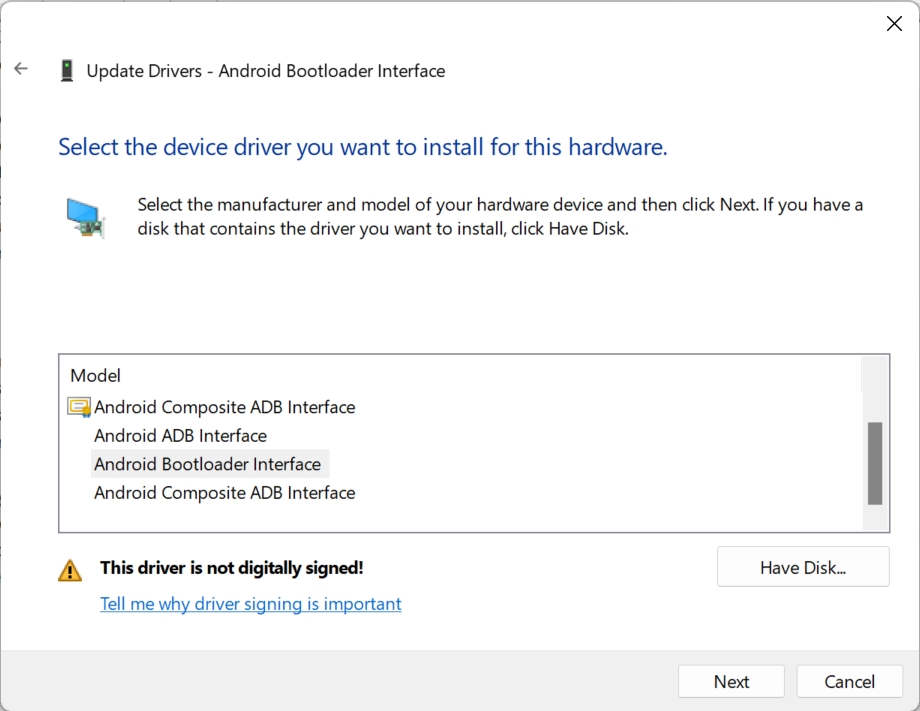
Task: Select Android ADB Interface model
Action: tap(180, 436)
